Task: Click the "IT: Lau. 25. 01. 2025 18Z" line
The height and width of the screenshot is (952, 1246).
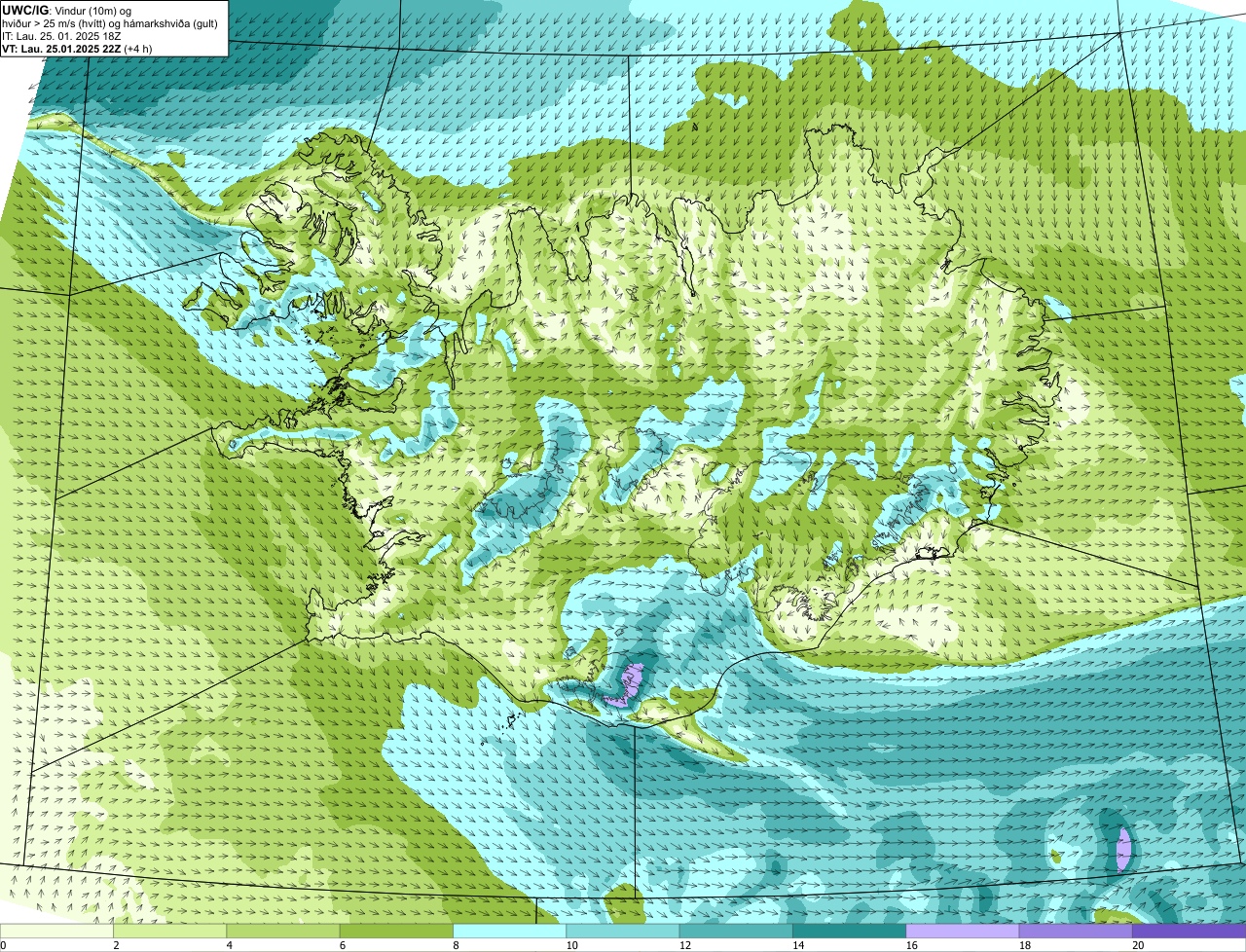Action: (x=62, y=36)
